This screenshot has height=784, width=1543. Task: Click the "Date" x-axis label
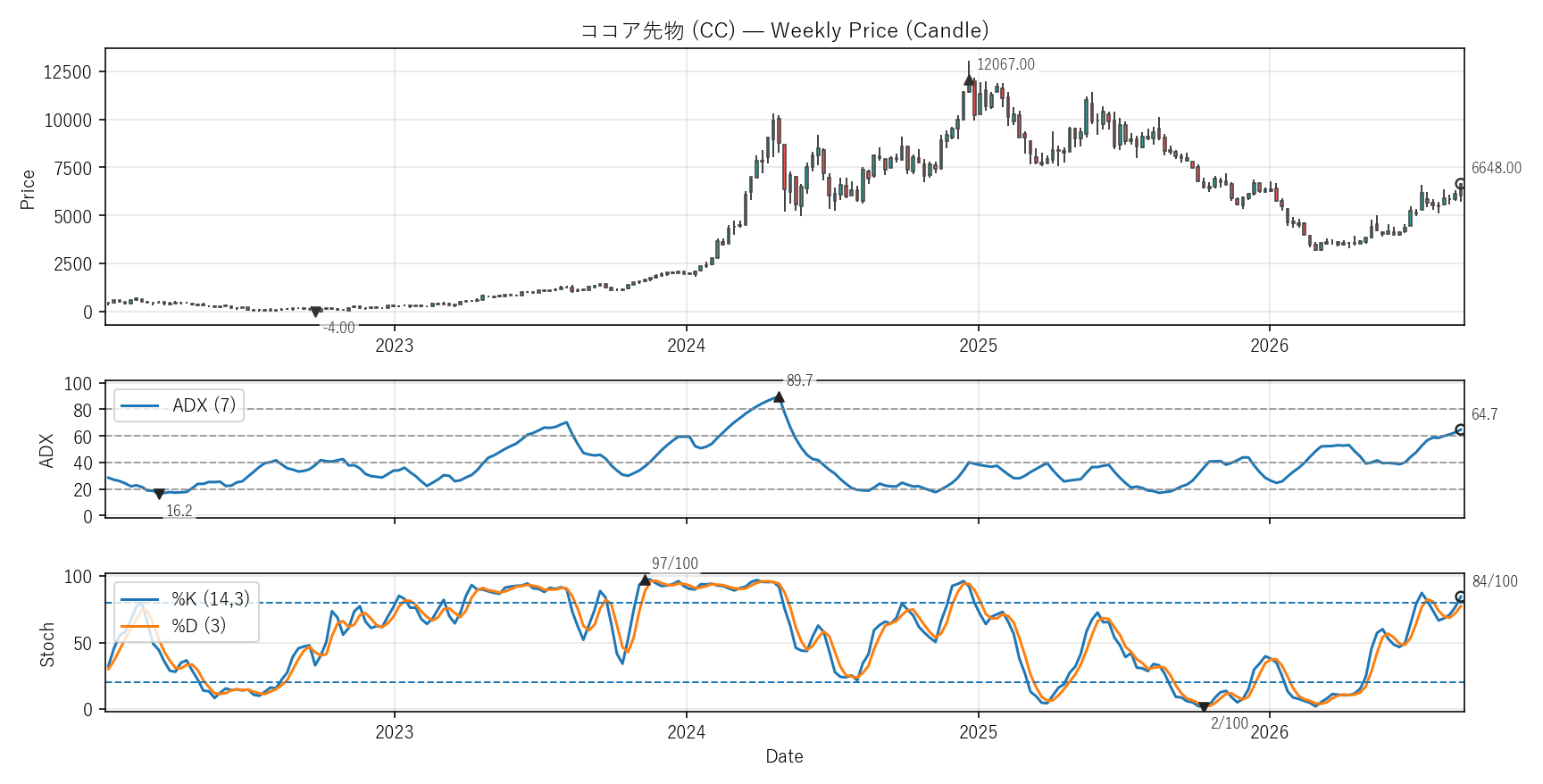coord(785,756)
